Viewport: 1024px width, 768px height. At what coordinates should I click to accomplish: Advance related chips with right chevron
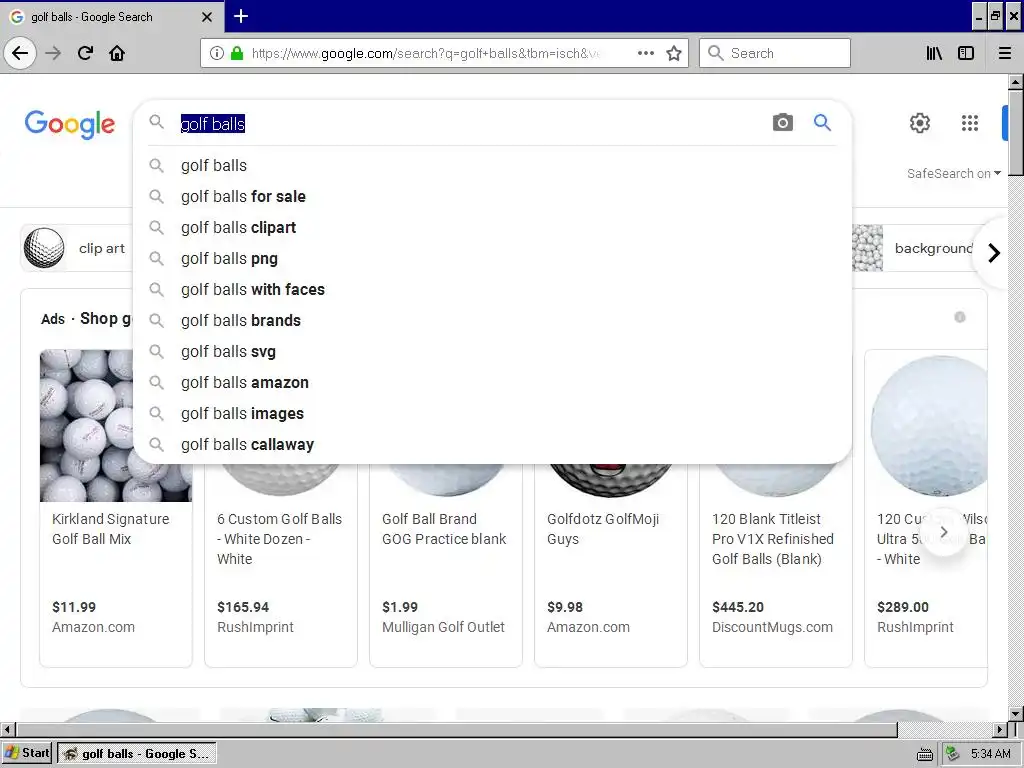(x=993, y=253)
